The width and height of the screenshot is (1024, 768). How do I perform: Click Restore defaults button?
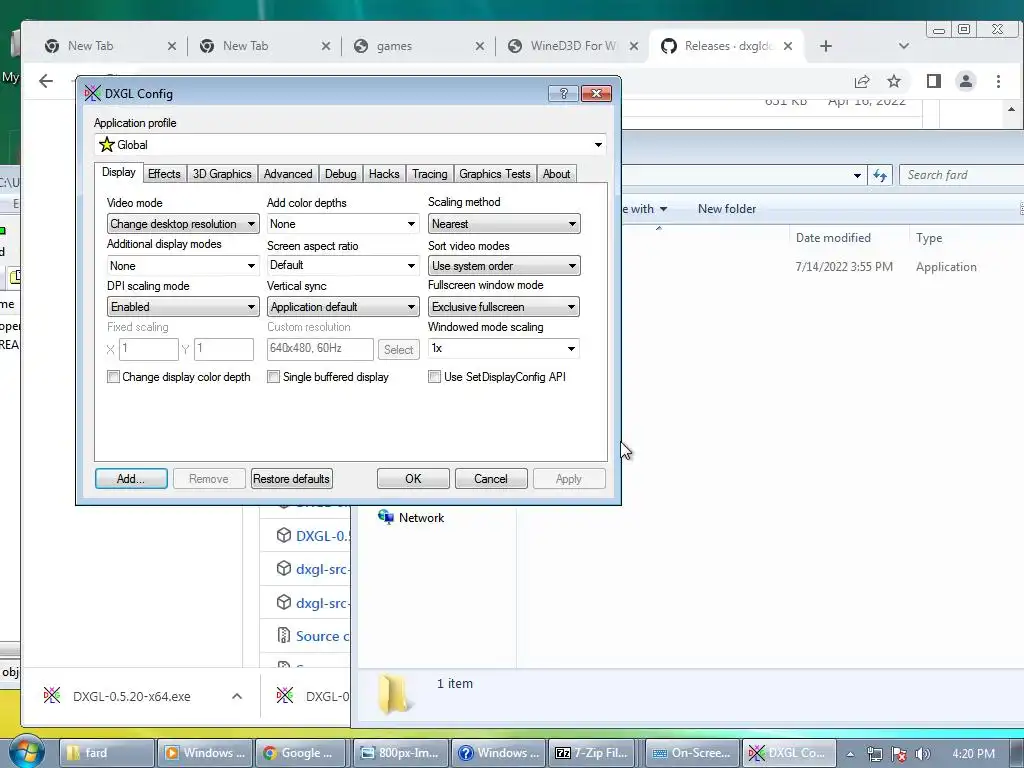[291, 479]
